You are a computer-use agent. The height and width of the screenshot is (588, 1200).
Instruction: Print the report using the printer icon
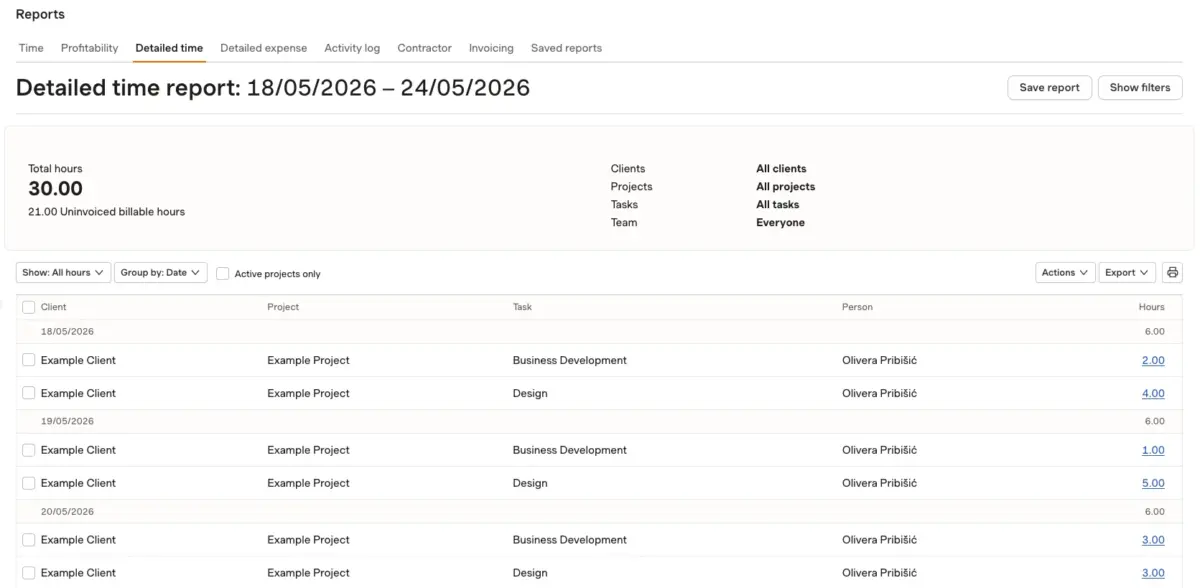1172,272
